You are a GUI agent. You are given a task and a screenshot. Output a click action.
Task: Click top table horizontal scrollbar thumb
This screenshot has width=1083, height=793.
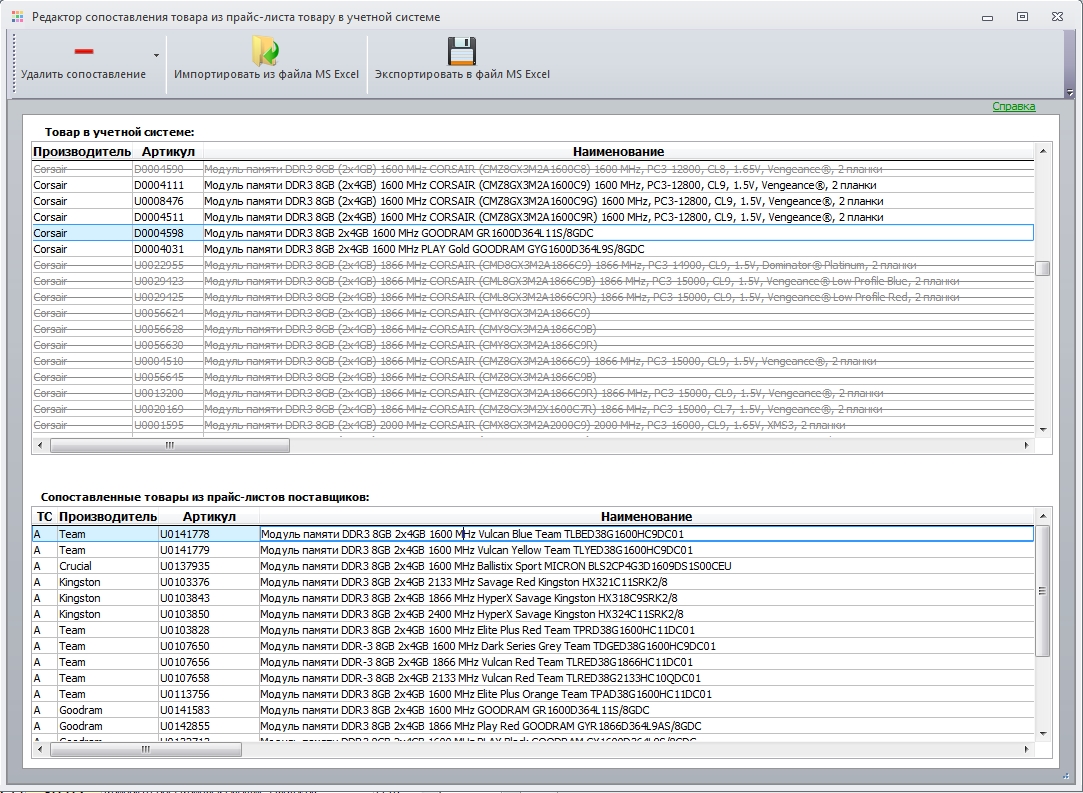[x=169, y=446]
